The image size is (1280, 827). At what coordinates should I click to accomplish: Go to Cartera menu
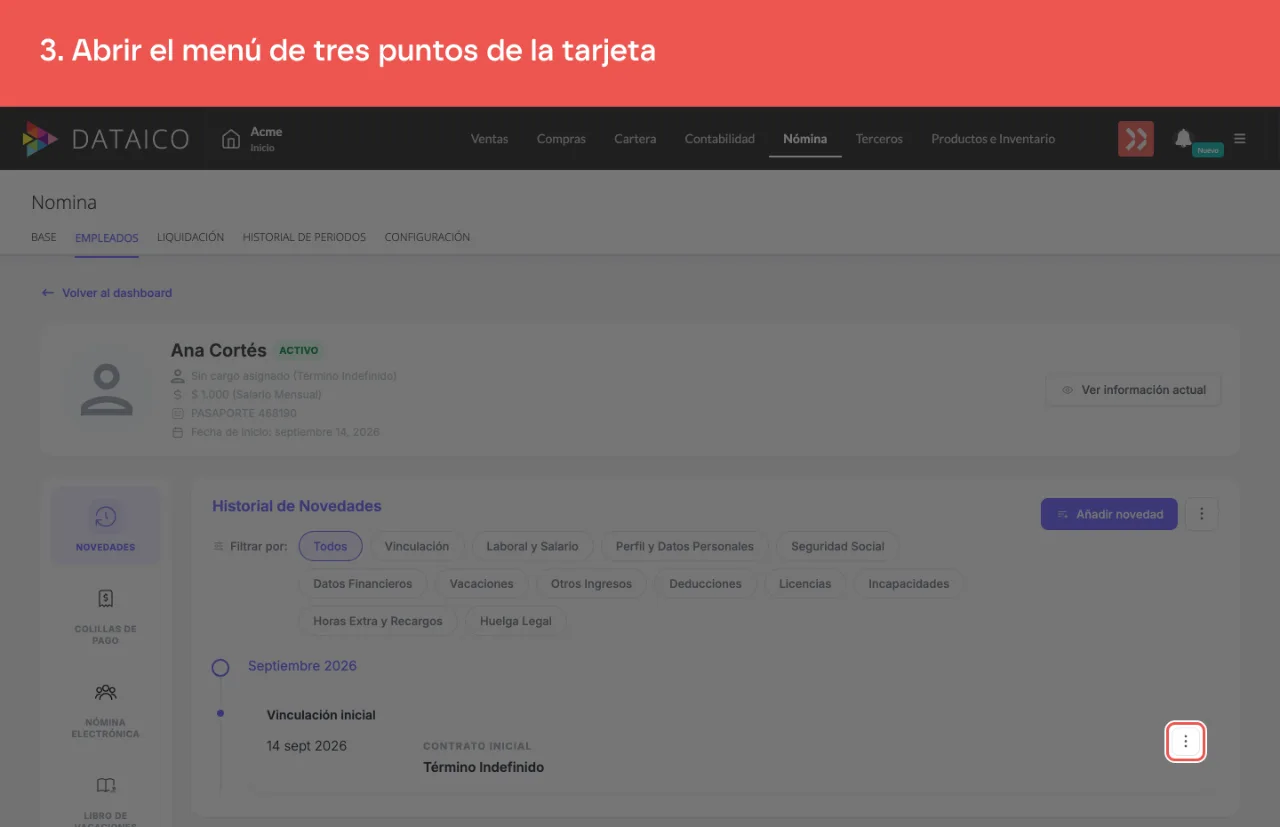tap(635, 139)
